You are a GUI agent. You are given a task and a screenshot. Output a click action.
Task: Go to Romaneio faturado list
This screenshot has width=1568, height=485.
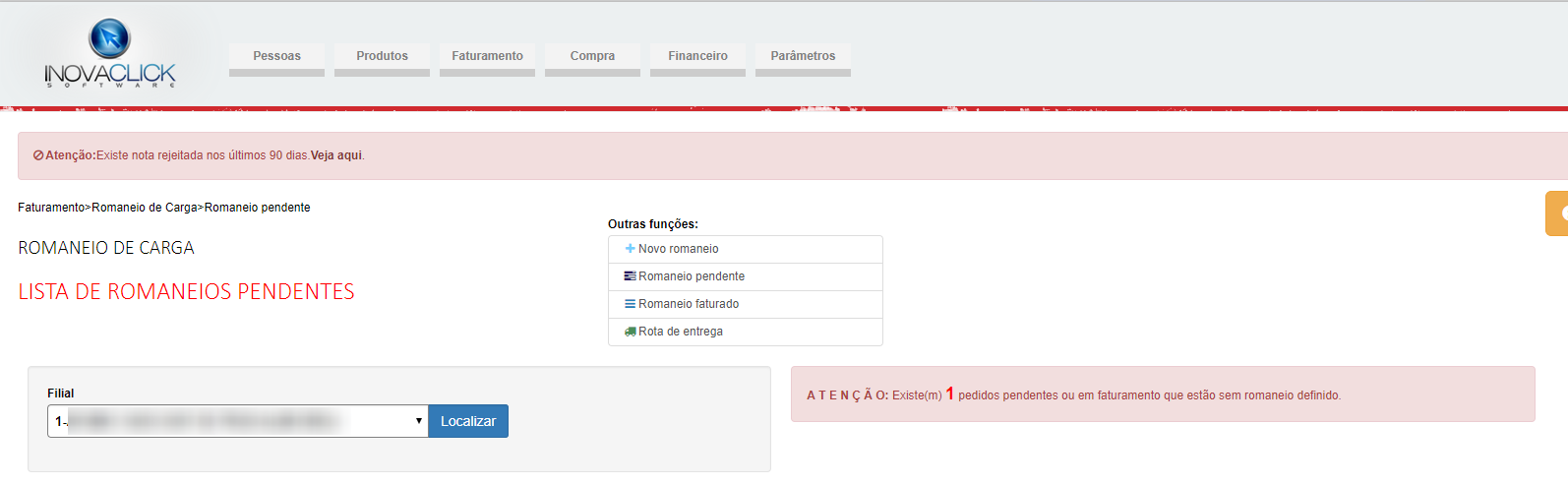click(x=689, y=304)
